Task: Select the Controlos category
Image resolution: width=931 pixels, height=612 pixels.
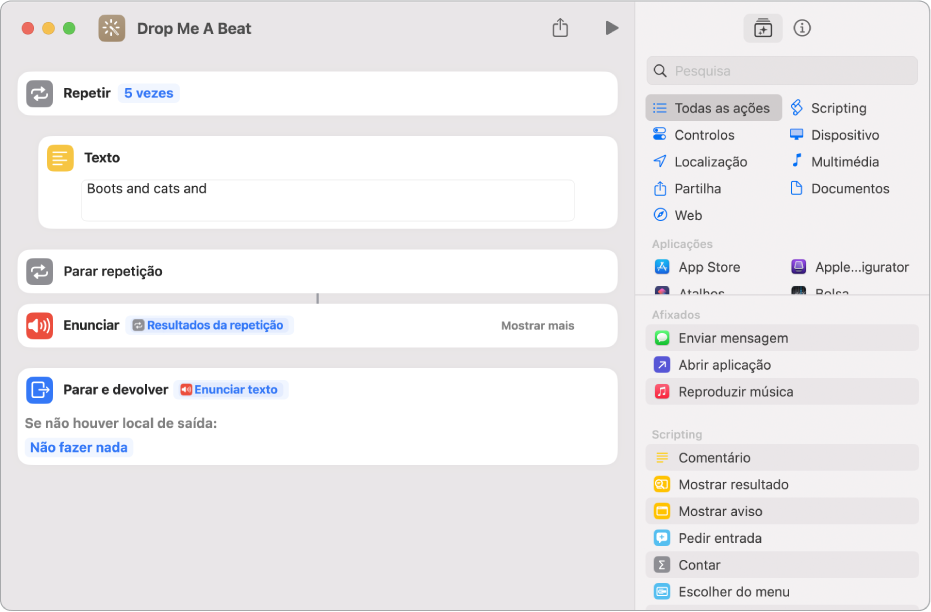Action: tap(694, 135)
